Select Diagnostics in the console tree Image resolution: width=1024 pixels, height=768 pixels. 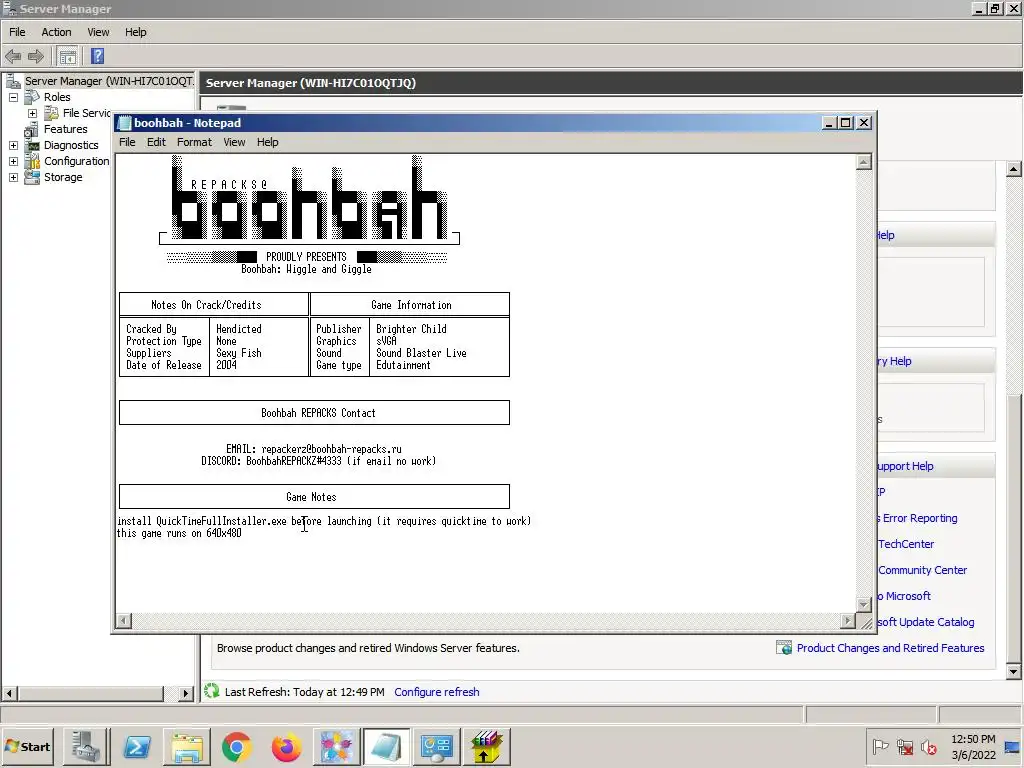pyautogui.click(x=71, y=145)
